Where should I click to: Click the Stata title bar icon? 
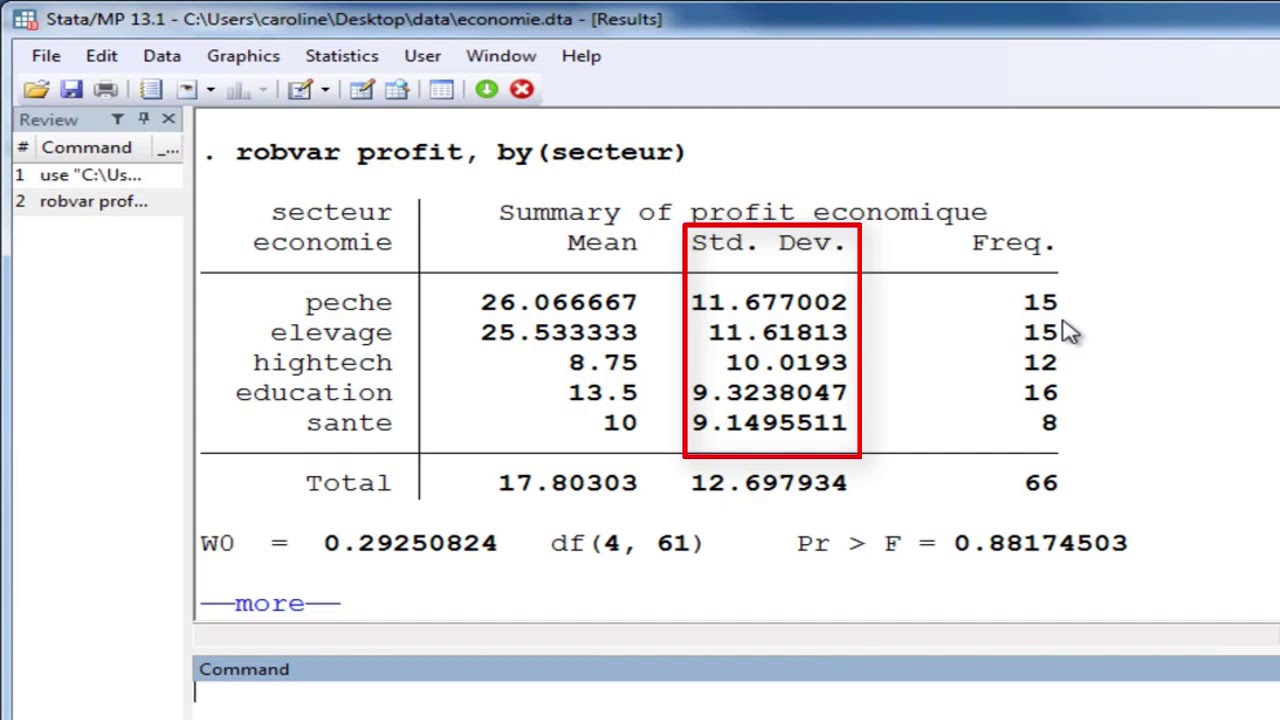tap(24, 19)
